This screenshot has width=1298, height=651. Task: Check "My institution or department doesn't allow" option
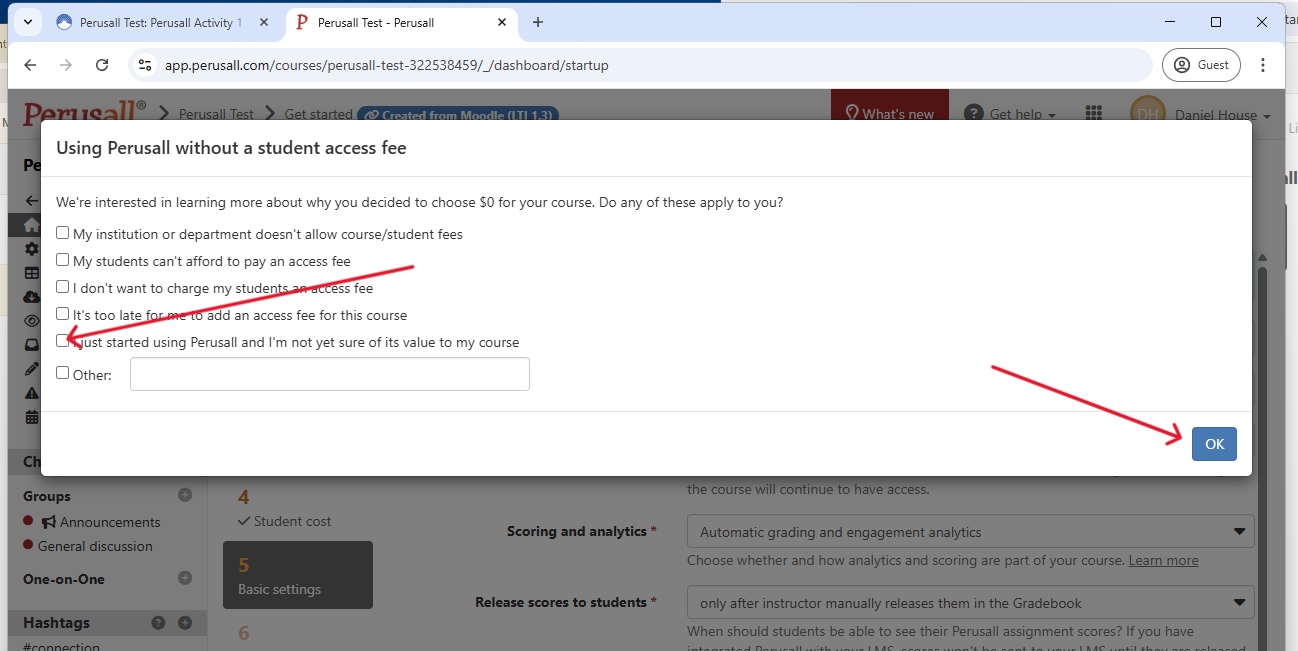point(63,233)
